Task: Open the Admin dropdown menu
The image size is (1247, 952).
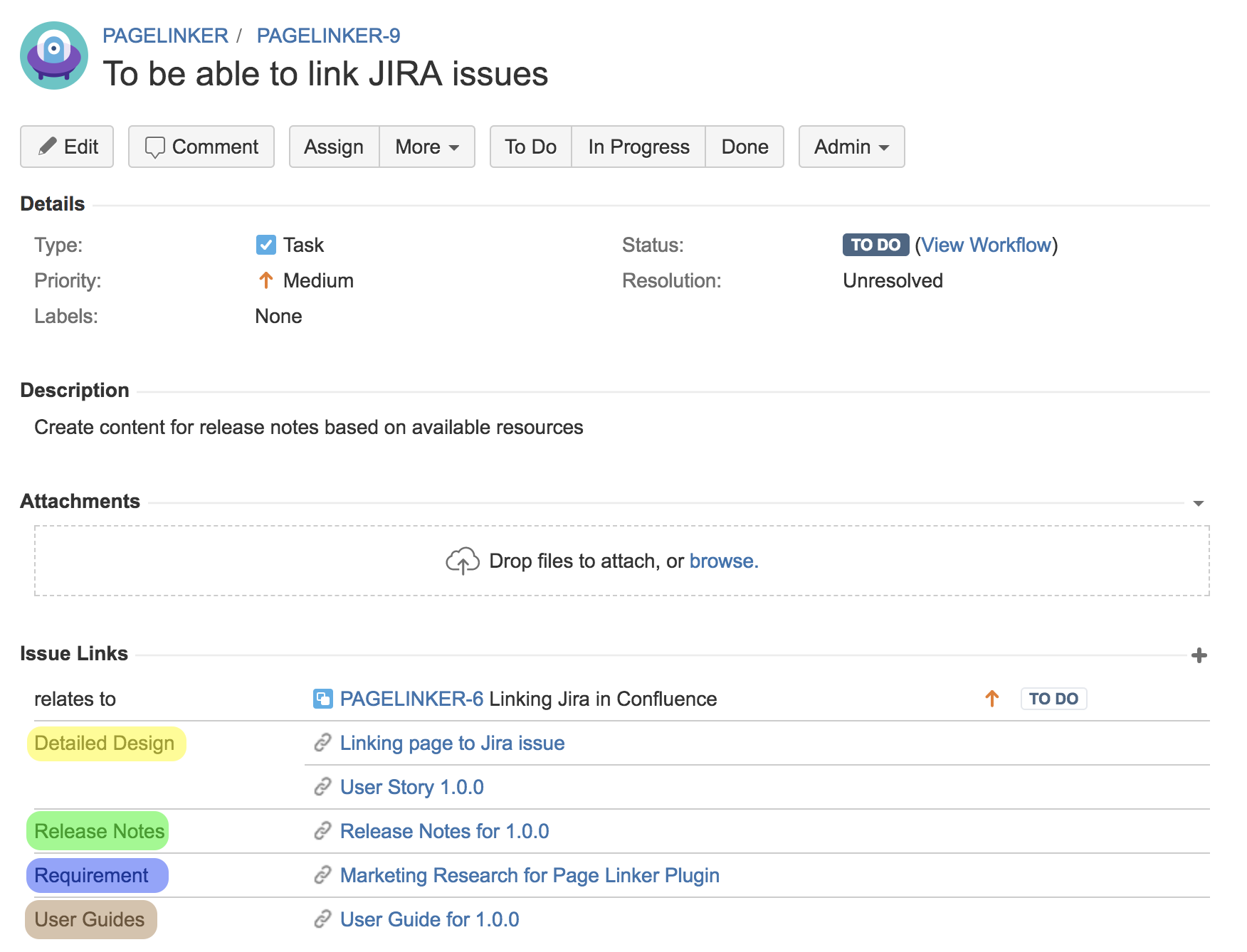Action: click(x=851, y=147)
